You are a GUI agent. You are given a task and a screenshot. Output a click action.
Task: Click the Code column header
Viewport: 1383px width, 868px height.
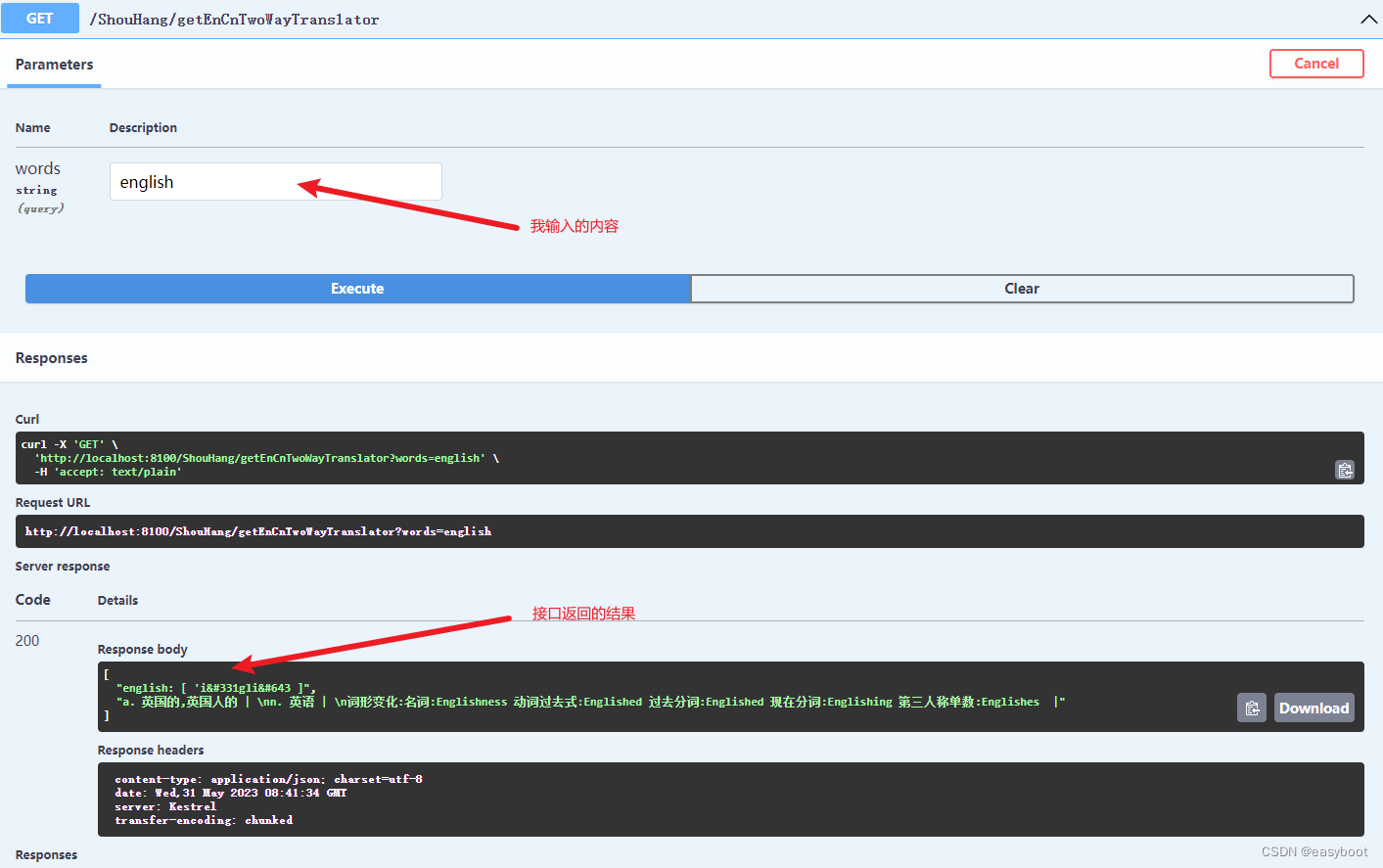pos(33,600)
